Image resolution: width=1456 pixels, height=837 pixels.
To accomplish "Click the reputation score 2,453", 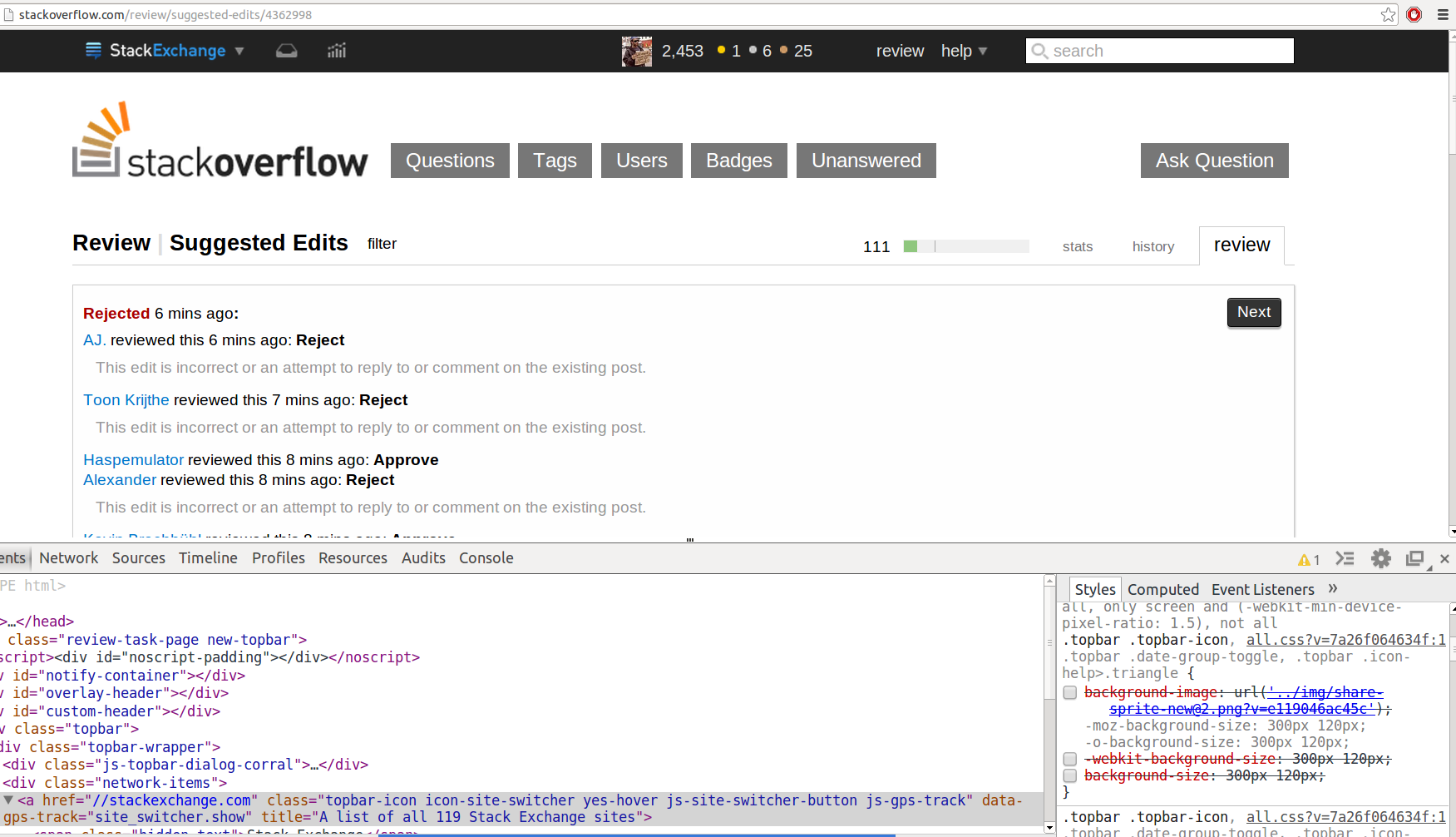I will tap(683, 51).
